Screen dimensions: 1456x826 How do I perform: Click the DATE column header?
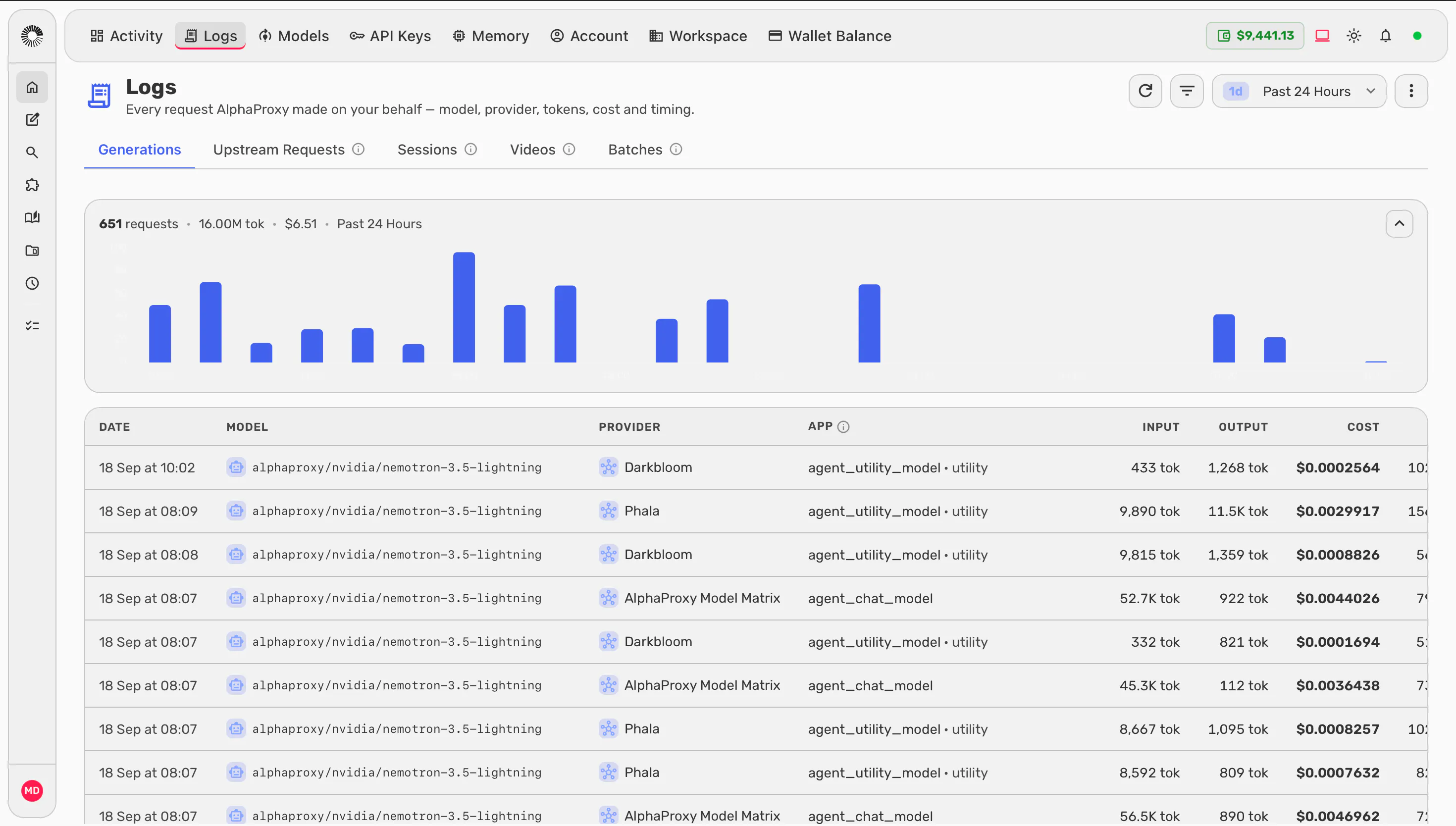114,426
